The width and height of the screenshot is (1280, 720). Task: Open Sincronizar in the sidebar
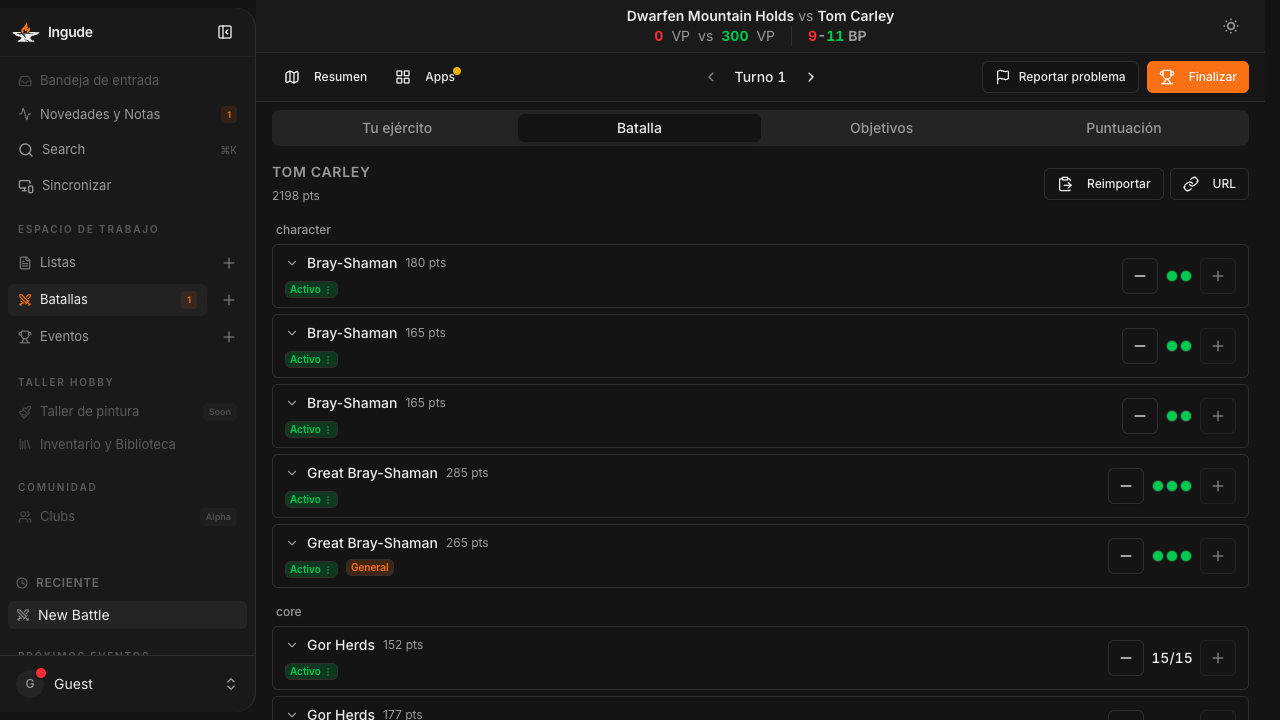(x=127, y=185)
